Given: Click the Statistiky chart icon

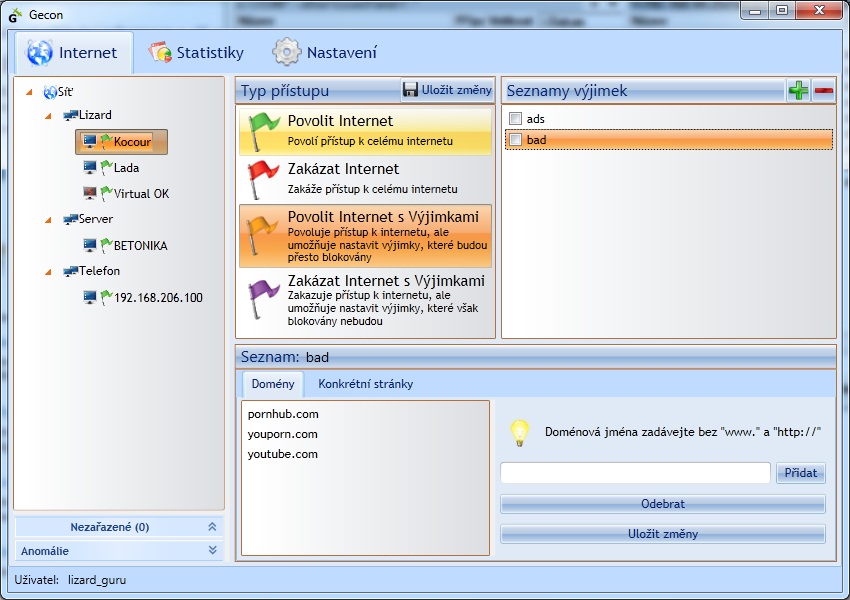Looking at the screenshot, I should pos(160,52).
